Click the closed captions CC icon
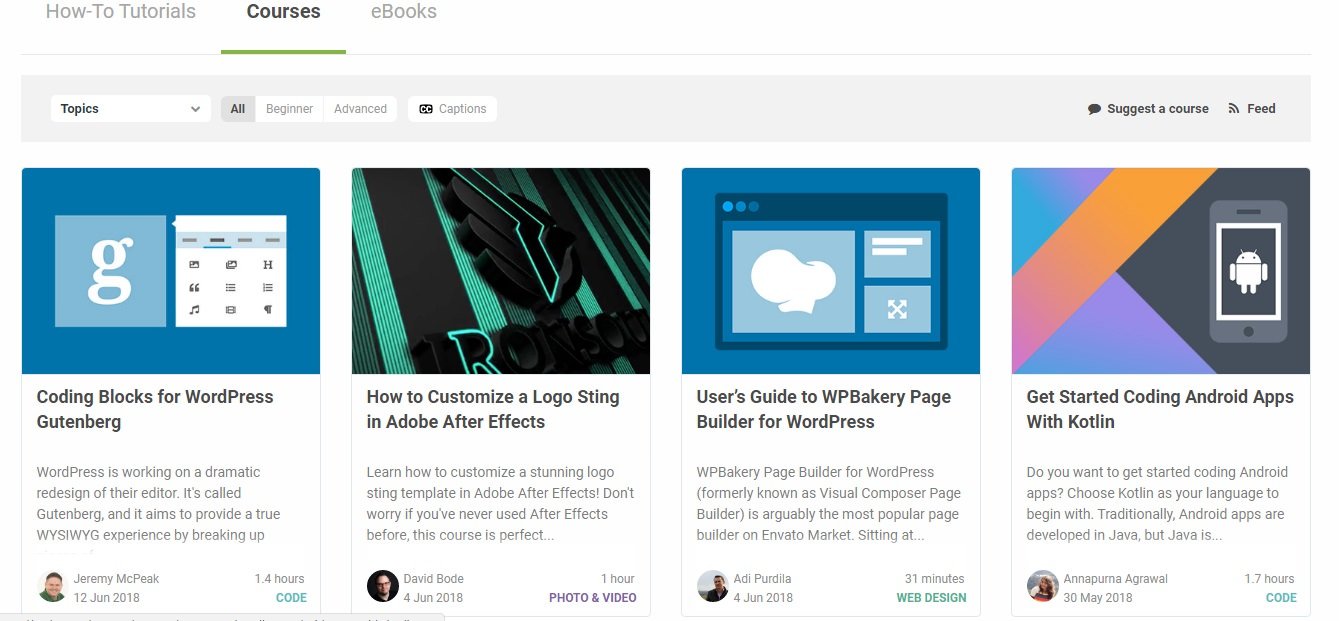The height and width of the screenshot is (621, 1339). click(x=426, y=109)
